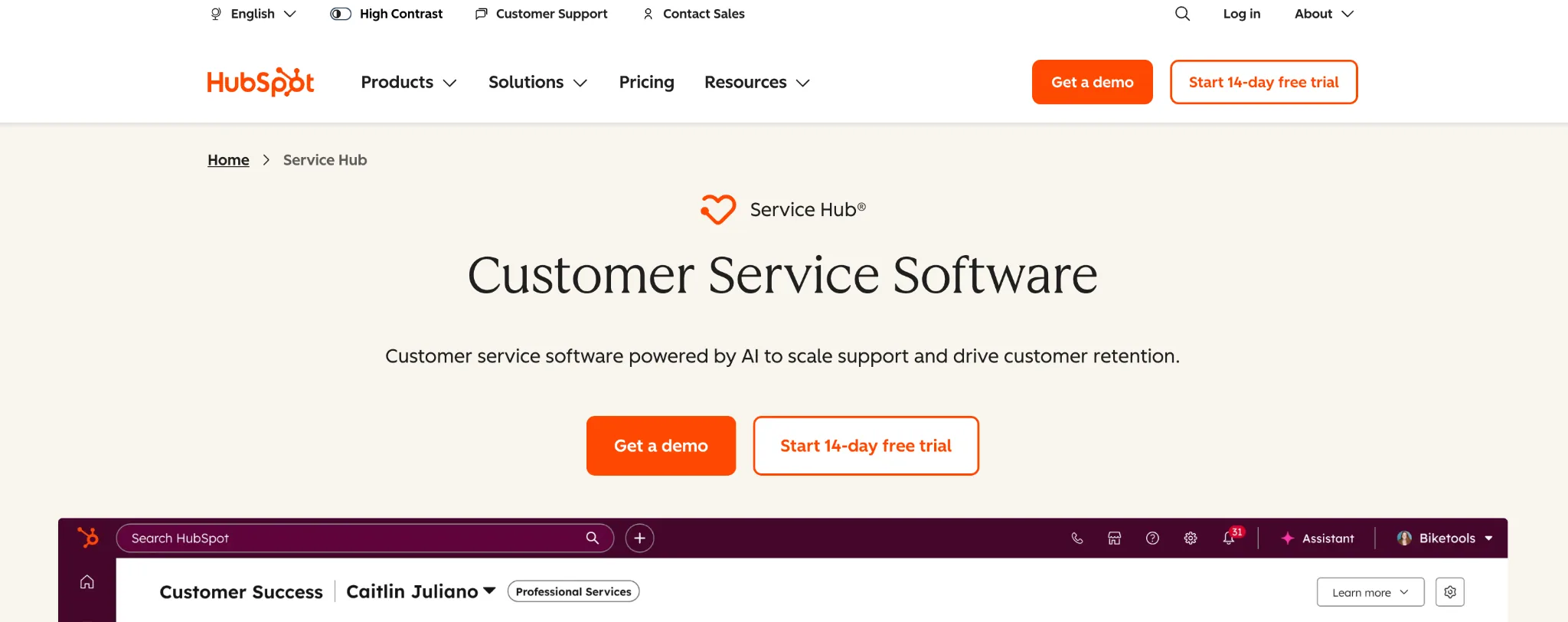
Task: Click the Service Hub heart icon
Action: click(x=718, y=209)
